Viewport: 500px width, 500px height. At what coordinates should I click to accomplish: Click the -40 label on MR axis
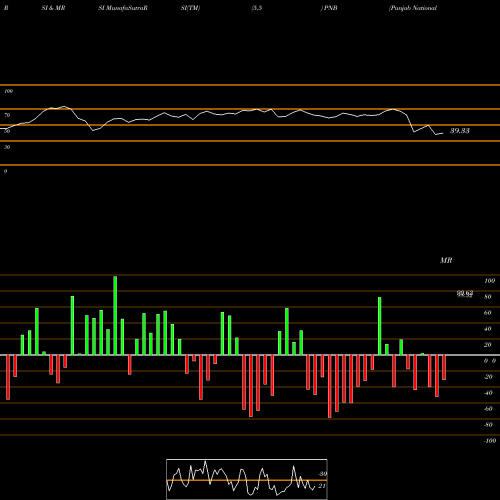[488, 393]
